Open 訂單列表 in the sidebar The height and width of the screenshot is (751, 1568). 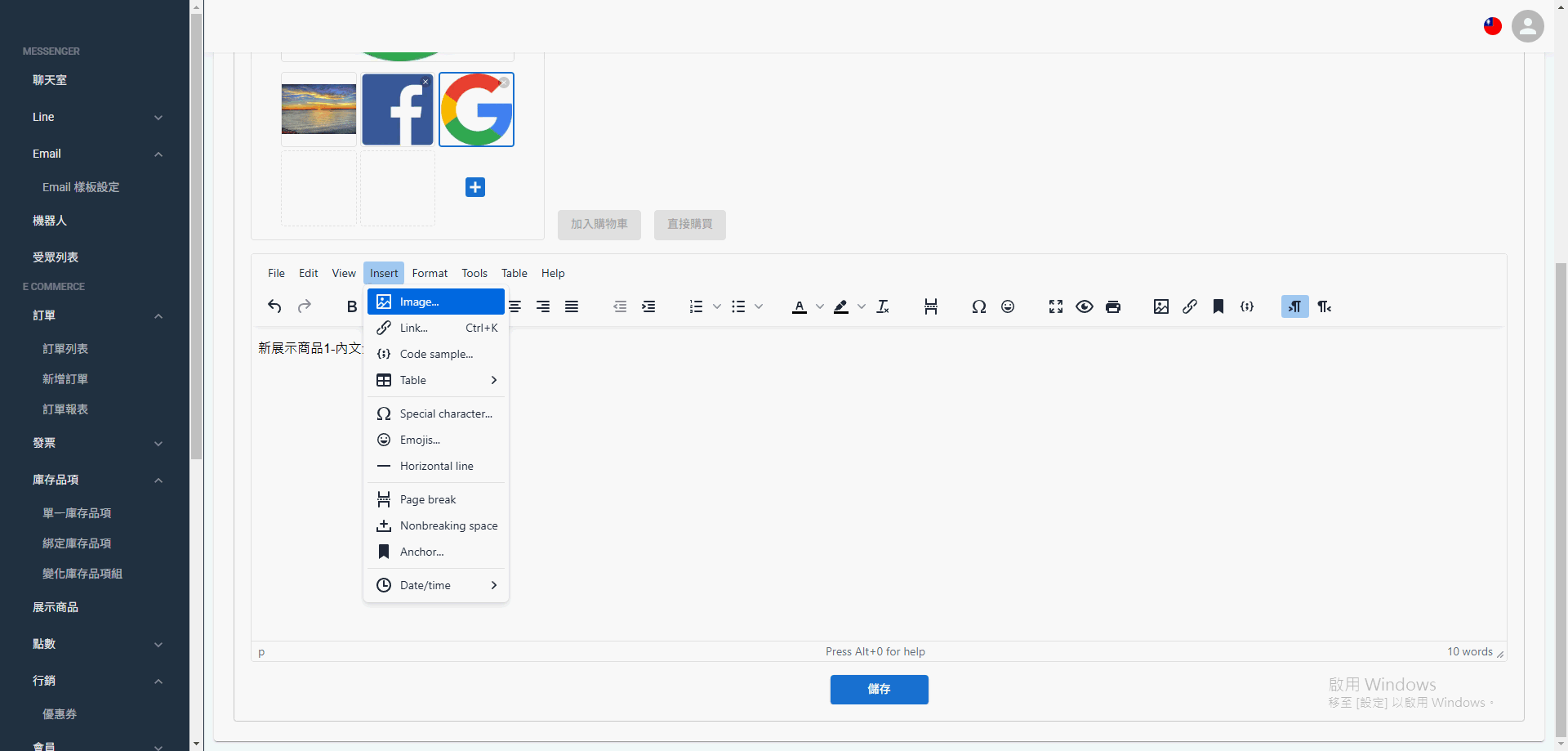click(x=65, y=349)
